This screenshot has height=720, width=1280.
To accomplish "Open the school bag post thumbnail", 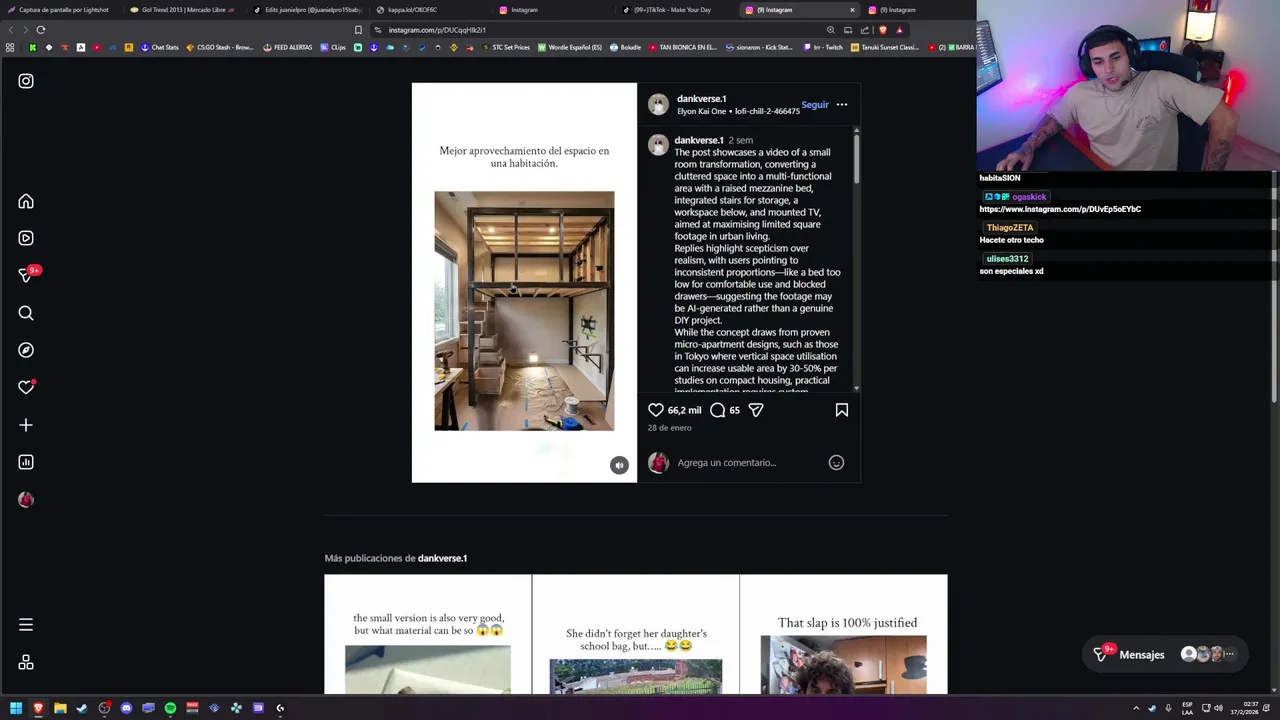I will 636,634.
